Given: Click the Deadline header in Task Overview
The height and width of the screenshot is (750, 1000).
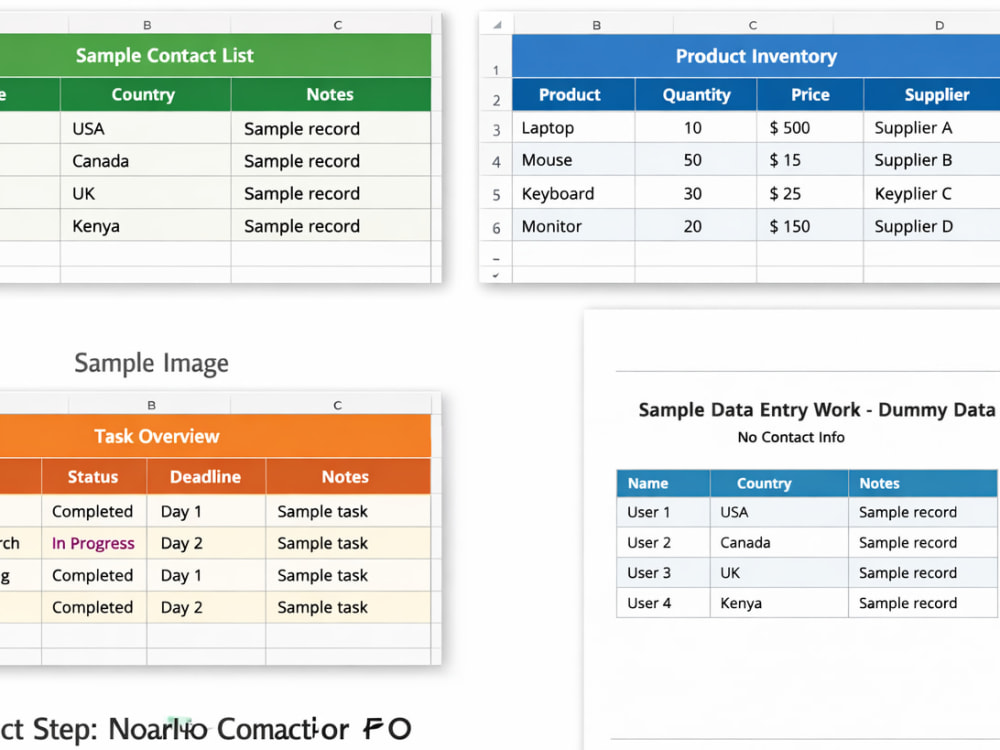Looking at the screenshot, I should point(206,476).
